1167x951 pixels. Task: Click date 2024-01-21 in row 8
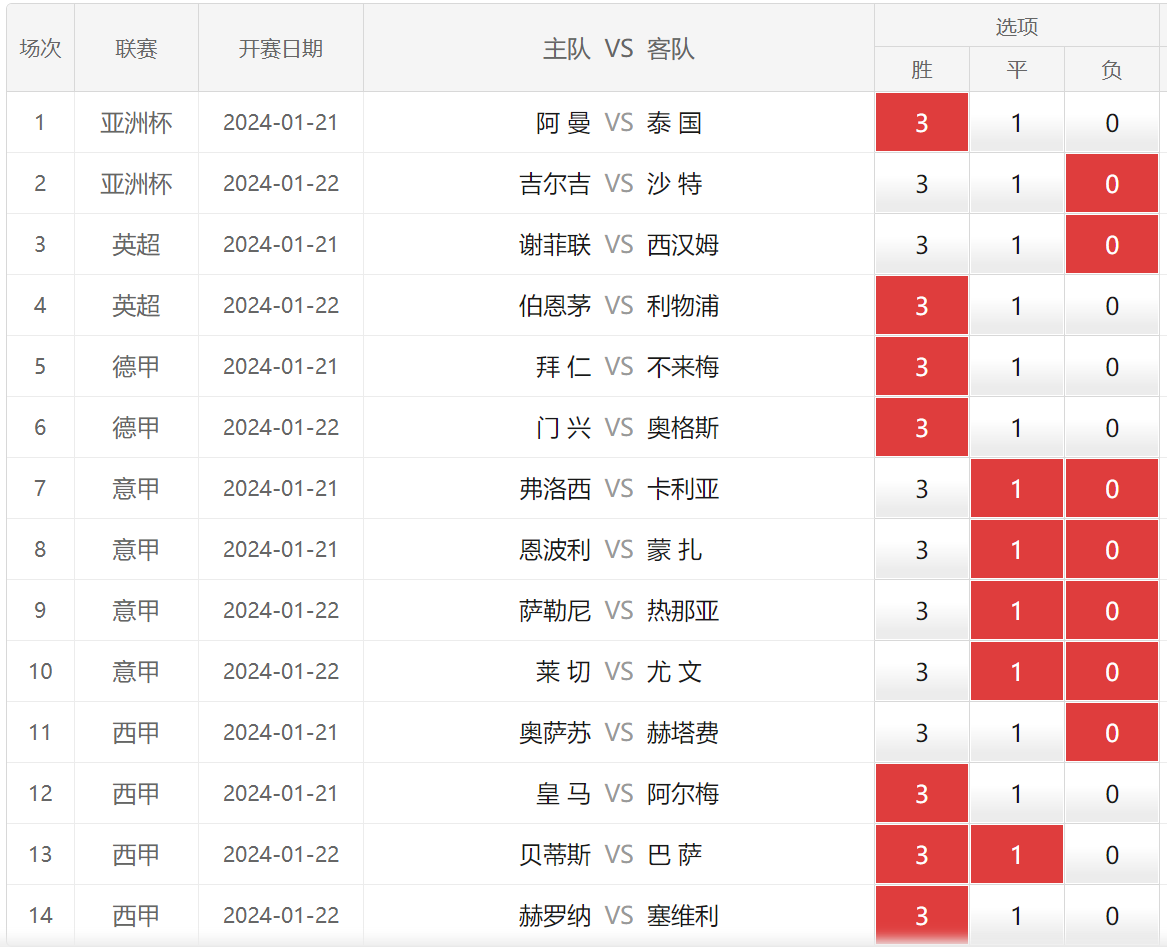click(x=281, y=549)
